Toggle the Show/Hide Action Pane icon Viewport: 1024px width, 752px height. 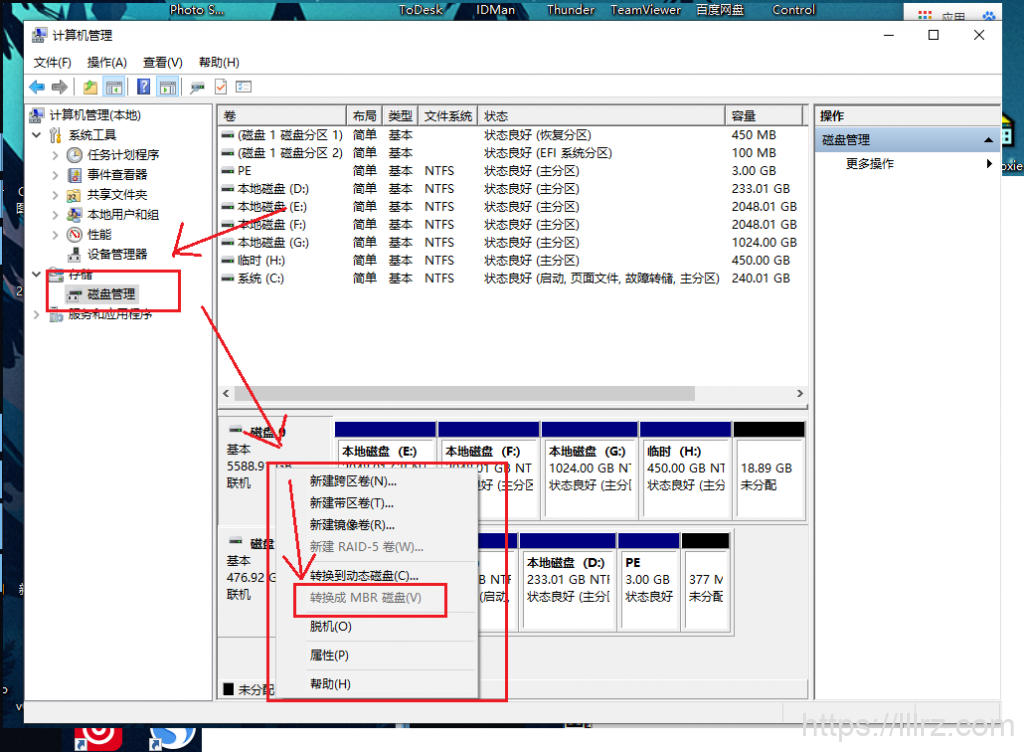pyautogui.click(x=167, y=87)
